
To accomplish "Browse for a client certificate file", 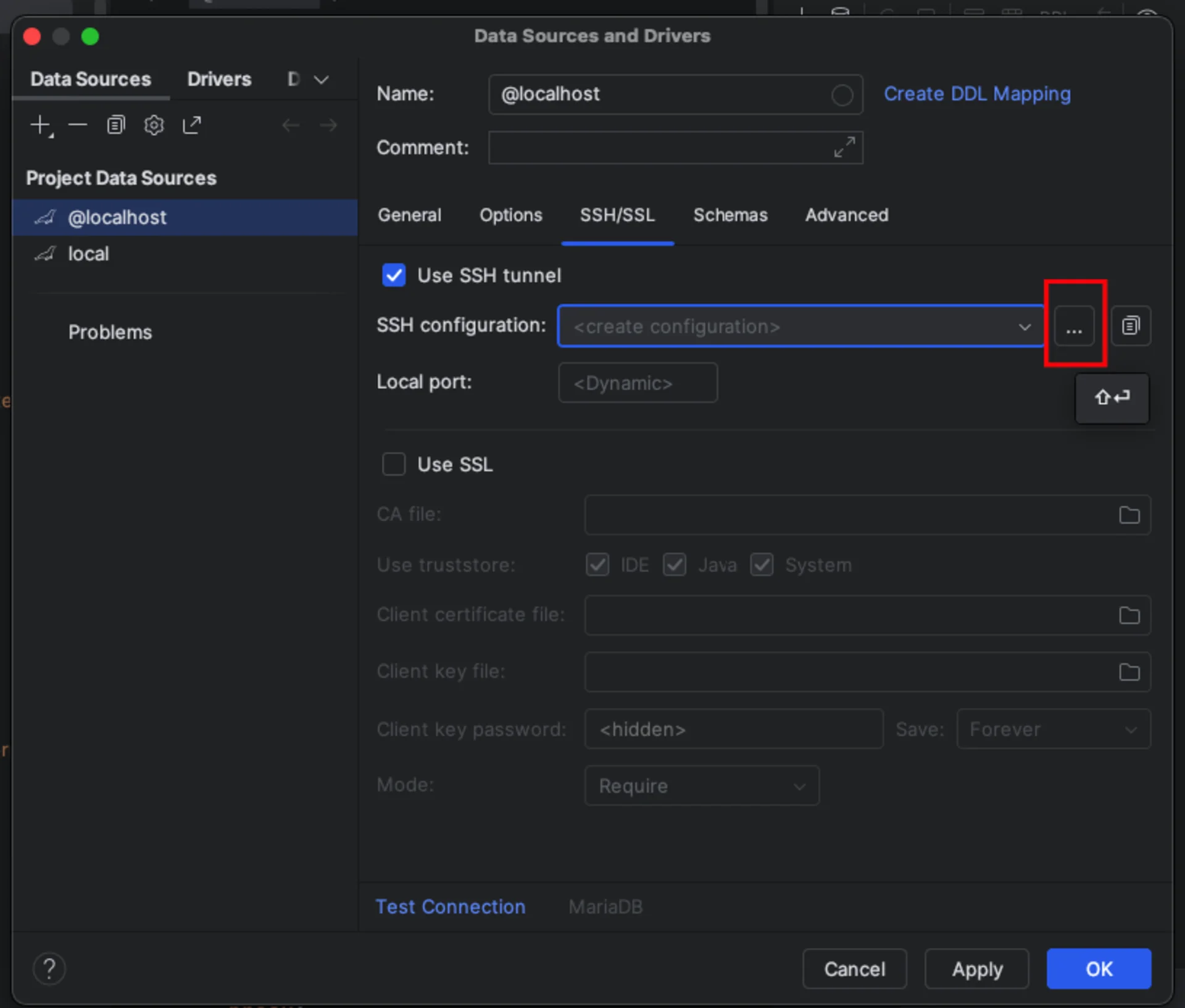I will pyautogui.click(x=1129, y=615).
